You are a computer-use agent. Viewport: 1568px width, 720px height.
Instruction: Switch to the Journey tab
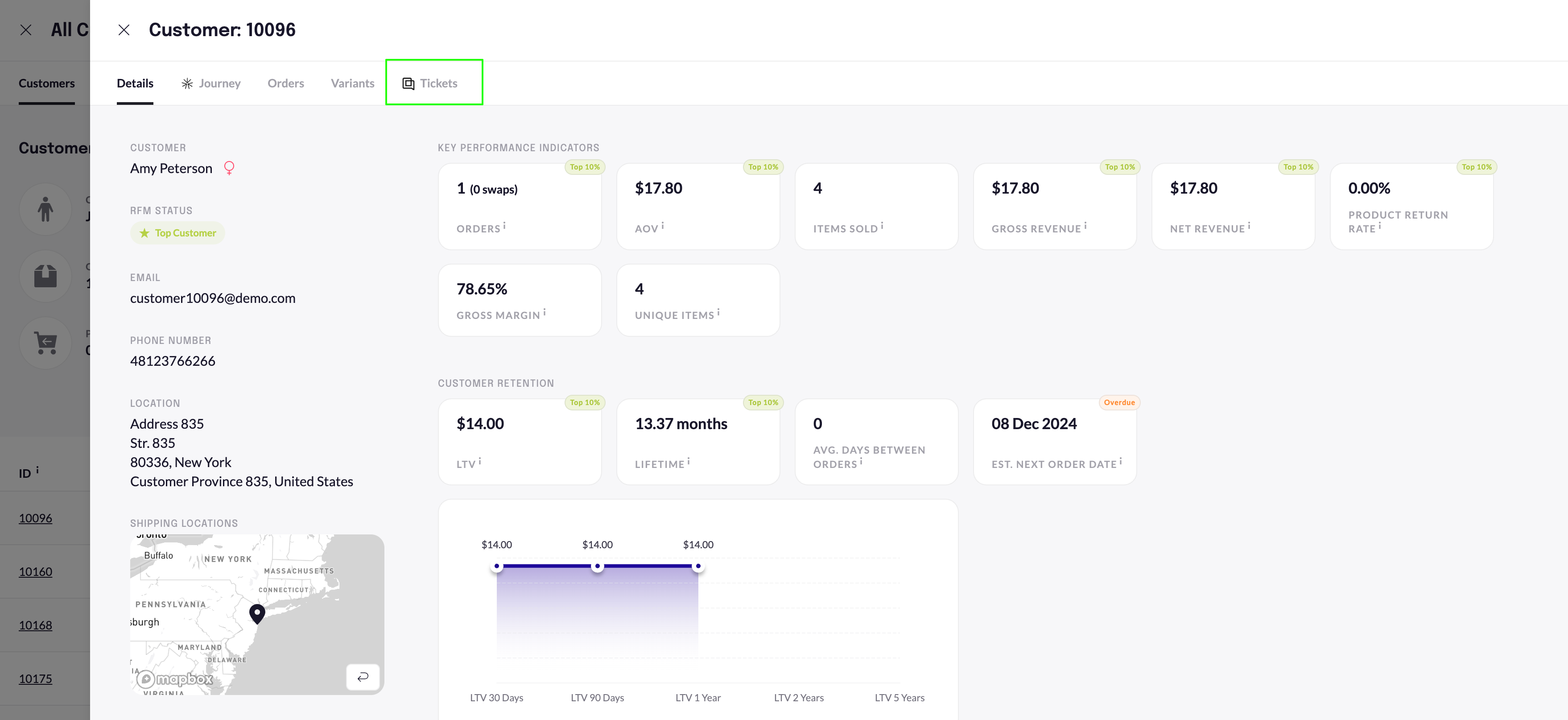(x=210, y=83)
